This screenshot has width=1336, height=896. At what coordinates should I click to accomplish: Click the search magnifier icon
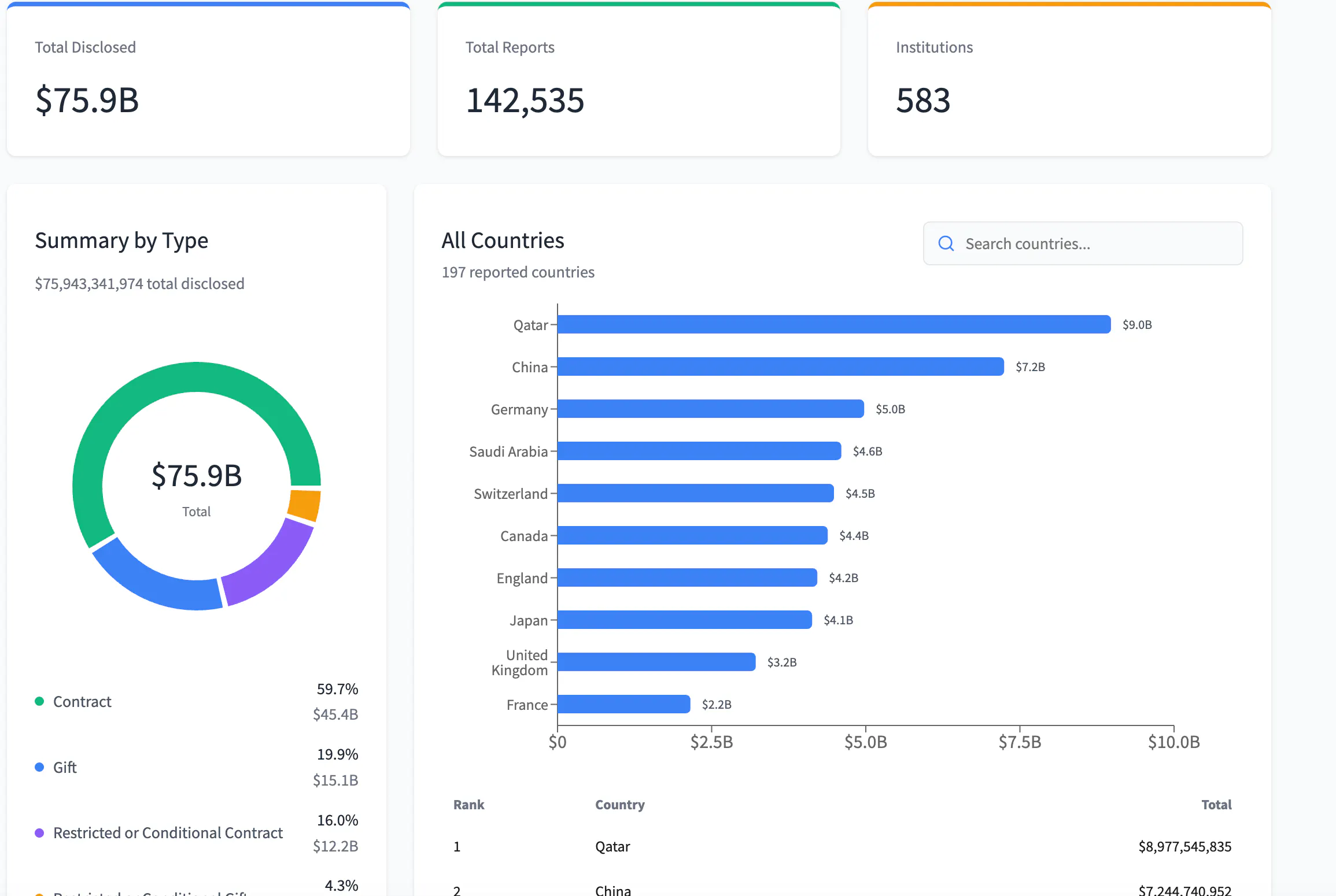[x=946, y=243]
